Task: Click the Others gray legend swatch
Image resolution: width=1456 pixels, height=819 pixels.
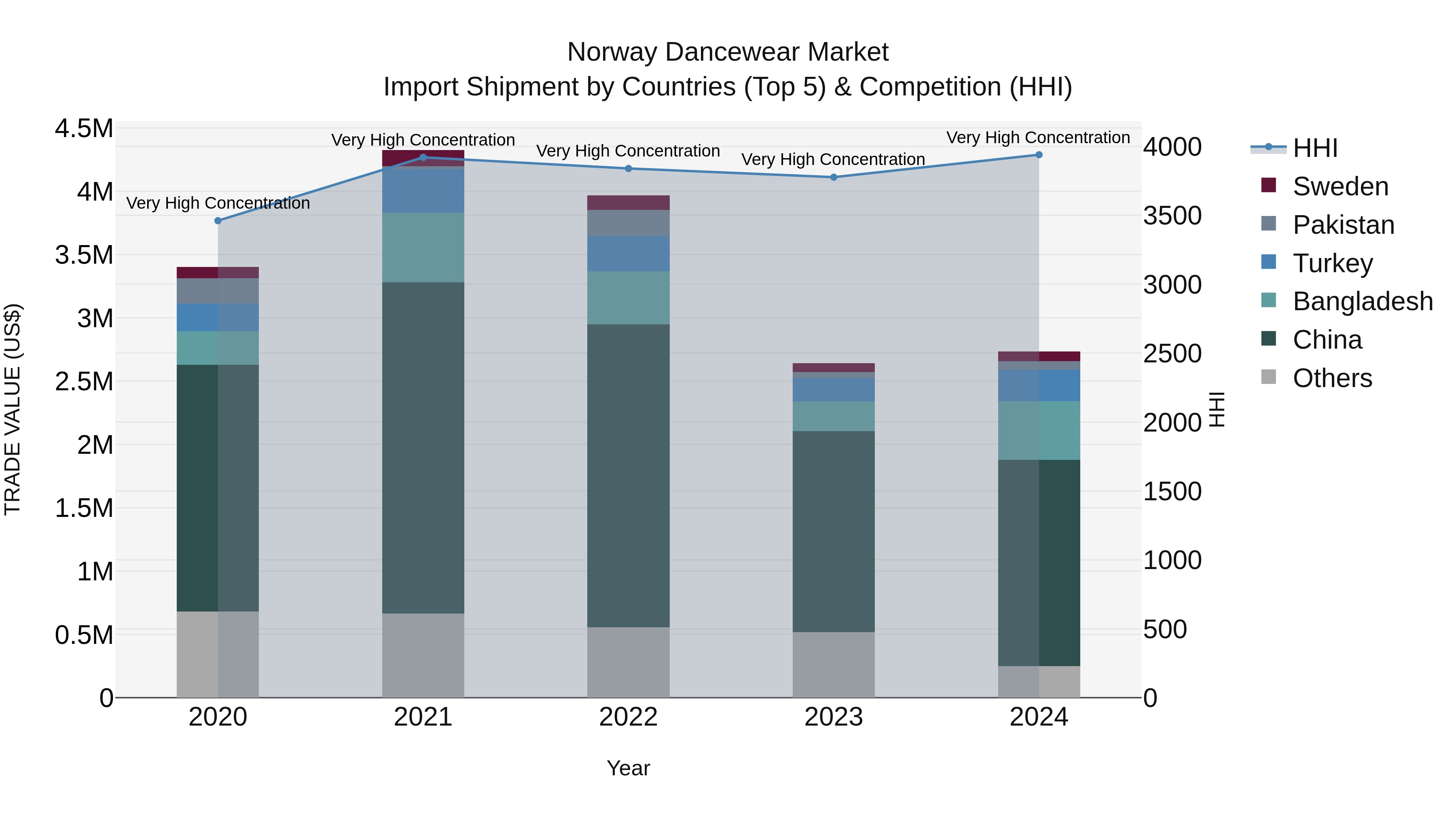Action: point(1268,377)
